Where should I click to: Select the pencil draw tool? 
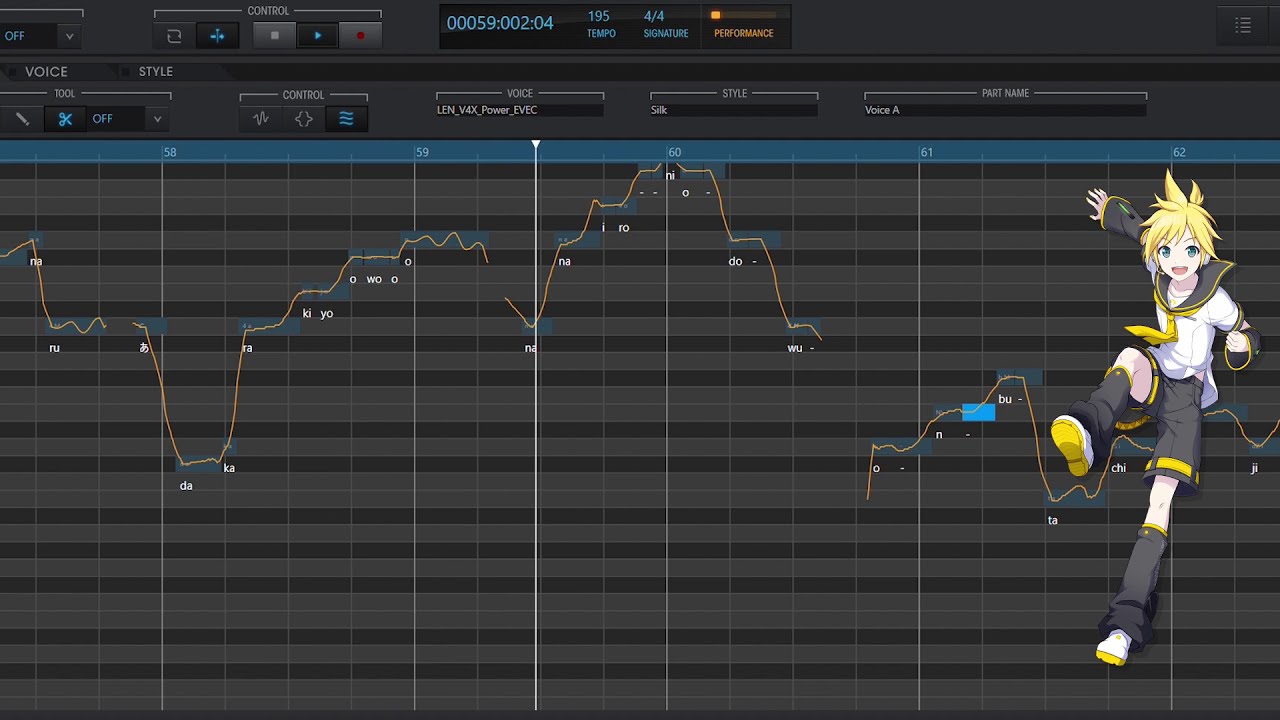point(22,119)
